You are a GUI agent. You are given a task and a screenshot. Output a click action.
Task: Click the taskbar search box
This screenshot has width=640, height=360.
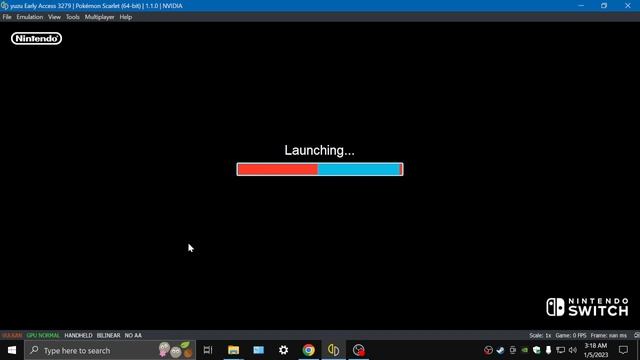click(x=110, y=350)
